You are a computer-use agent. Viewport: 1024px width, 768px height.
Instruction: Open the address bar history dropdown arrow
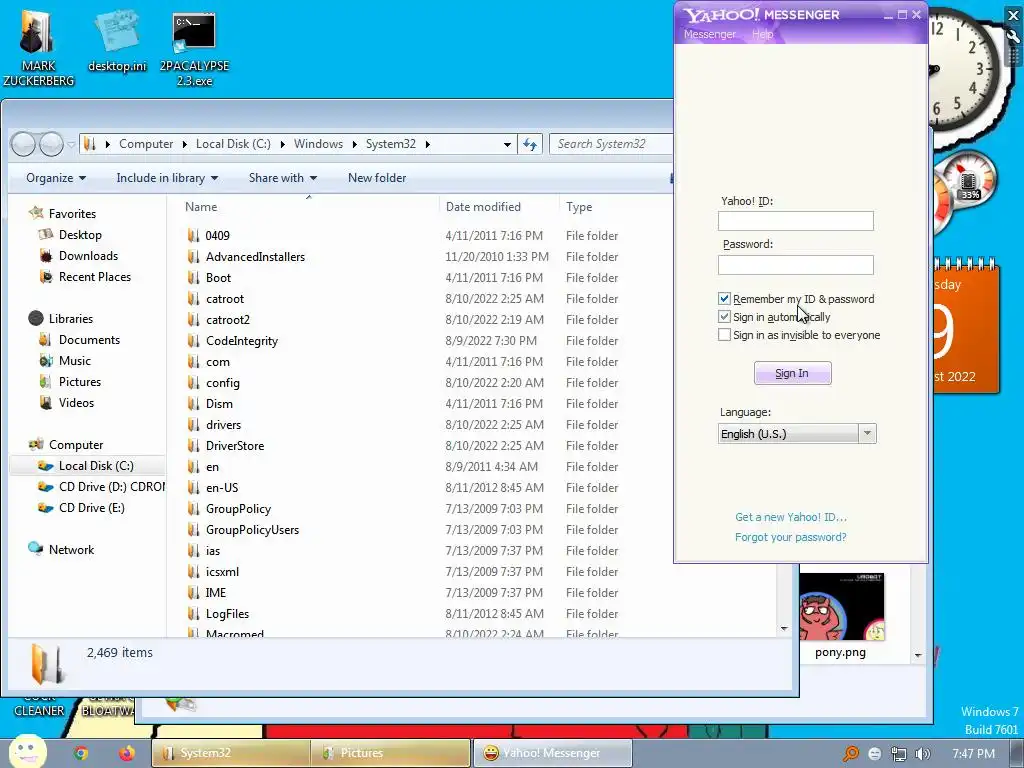pos(507,144)
